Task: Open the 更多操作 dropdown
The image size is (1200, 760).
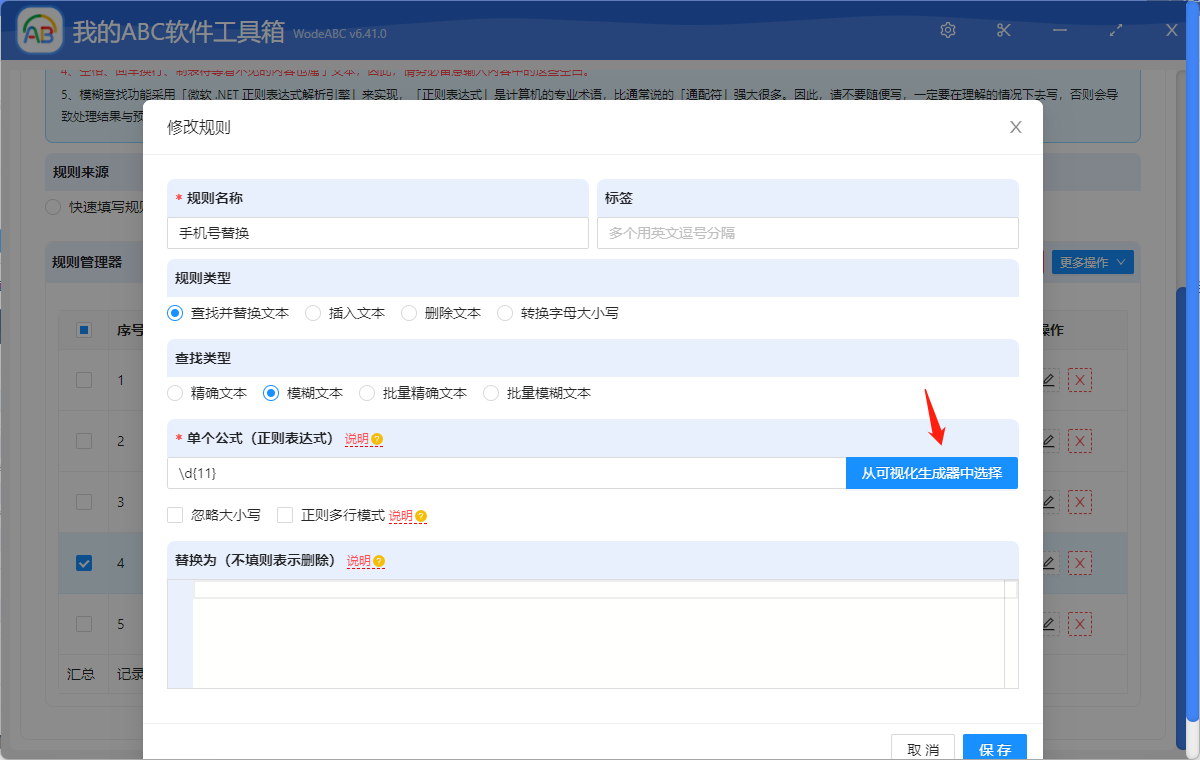Action: click(1091, 261)
